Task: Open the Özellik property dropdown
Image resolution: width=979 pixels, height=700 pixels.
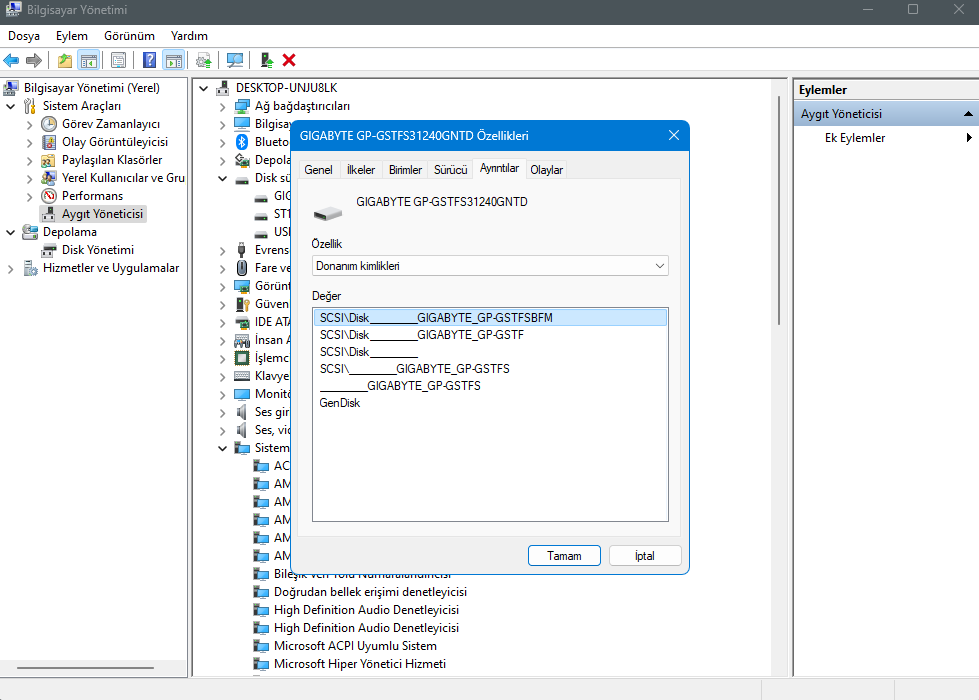Action: (x=490, y=266)
